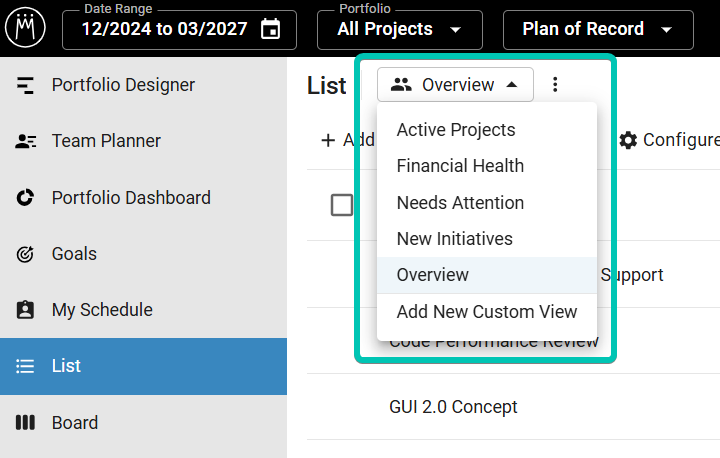The image size is (720, 458).
Task: Click the Goals target icon
Action: coord(26,254)
